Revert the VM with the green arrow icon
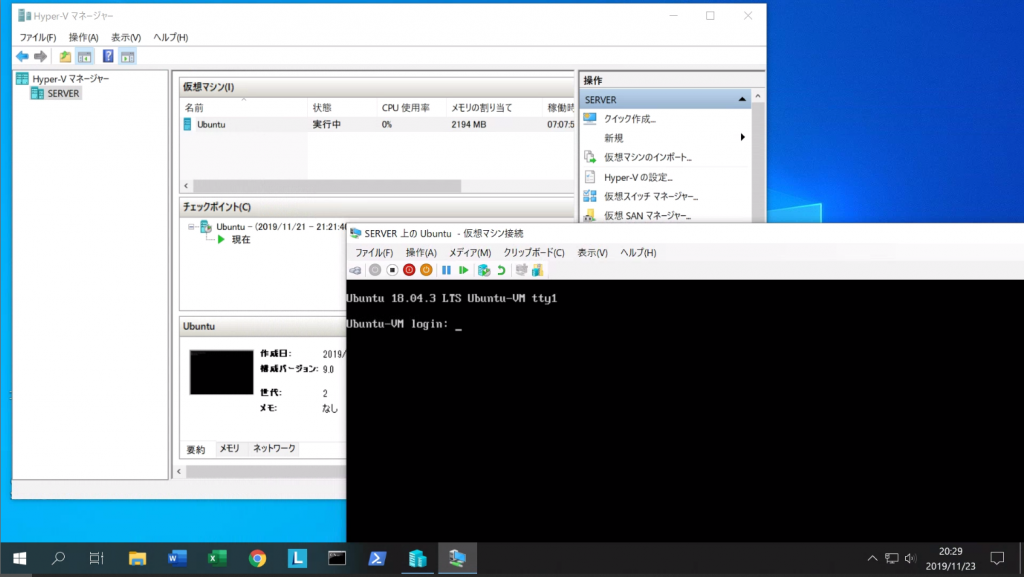This screenshot has width=1024, height=577. click(501, 270)
